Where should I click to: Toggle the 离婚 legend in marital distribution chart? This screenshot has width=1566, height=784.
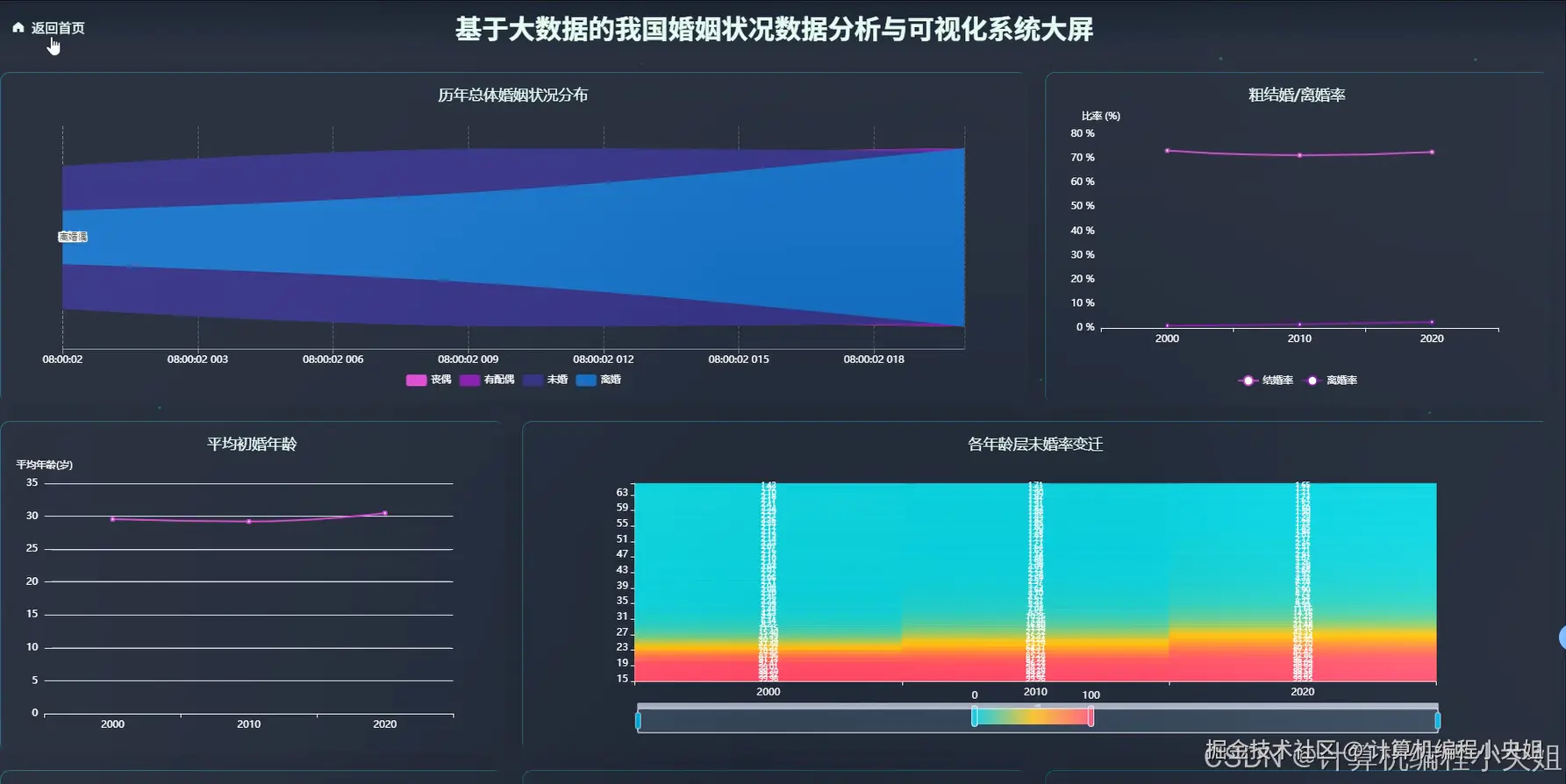[x=598, y=380]
